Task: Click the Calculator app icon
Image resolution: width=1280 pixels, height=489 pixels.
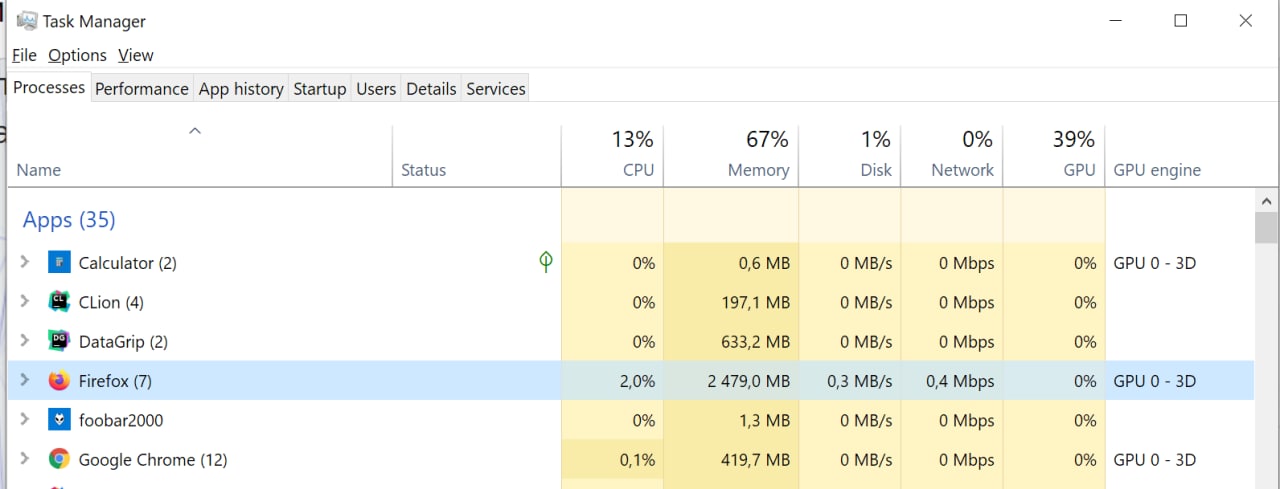Action: click(x=59, y=263)
